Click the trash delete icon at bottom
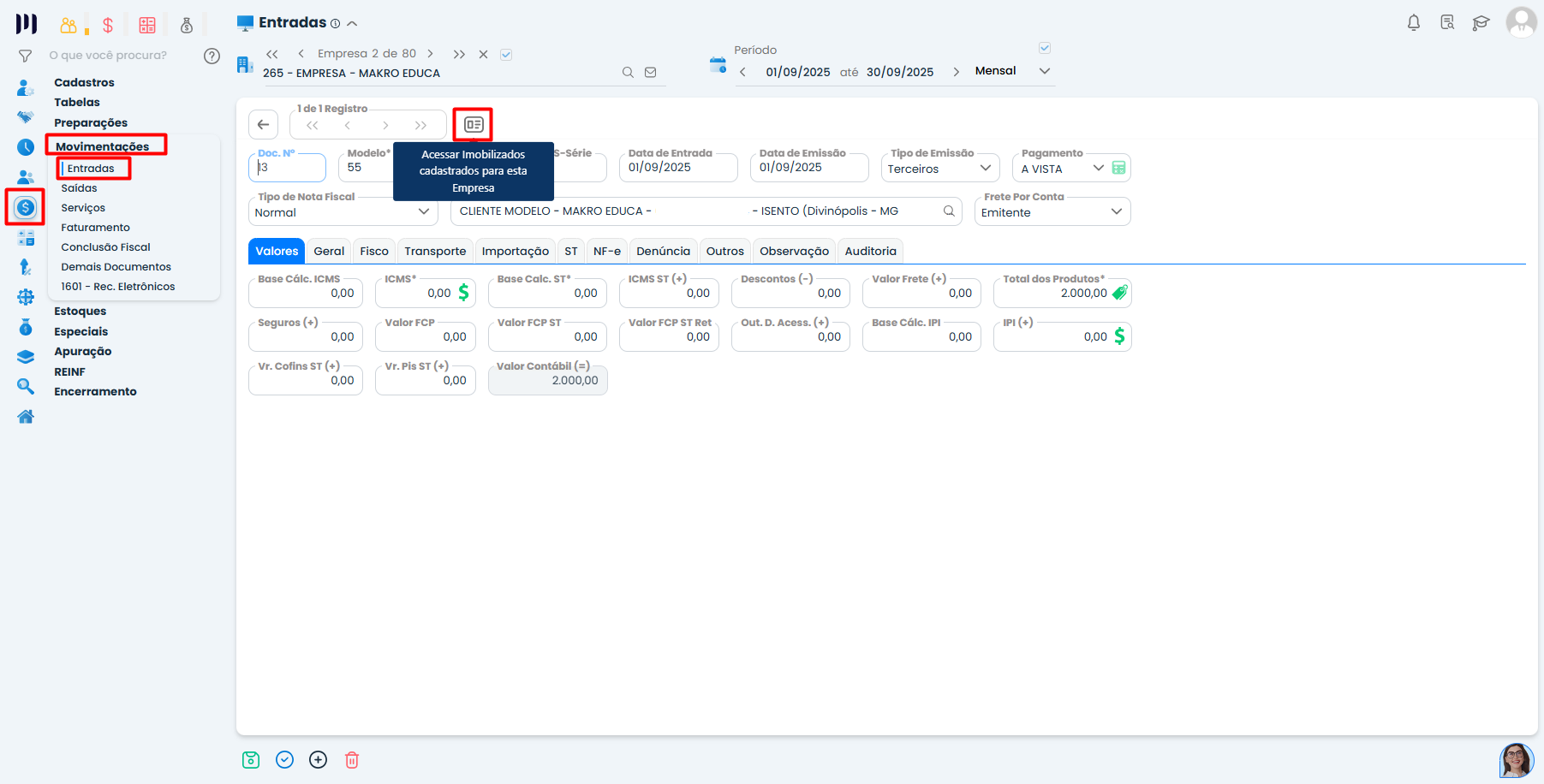 pos(352,760)
